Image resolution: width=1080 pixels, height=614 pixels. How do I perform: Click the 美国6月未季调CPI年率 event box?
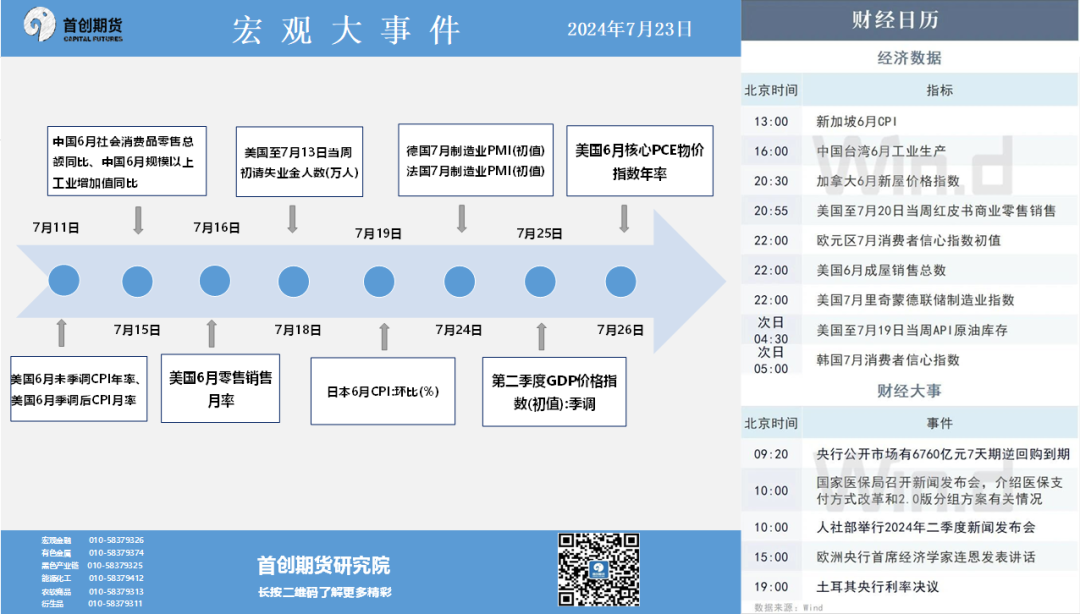79,389
